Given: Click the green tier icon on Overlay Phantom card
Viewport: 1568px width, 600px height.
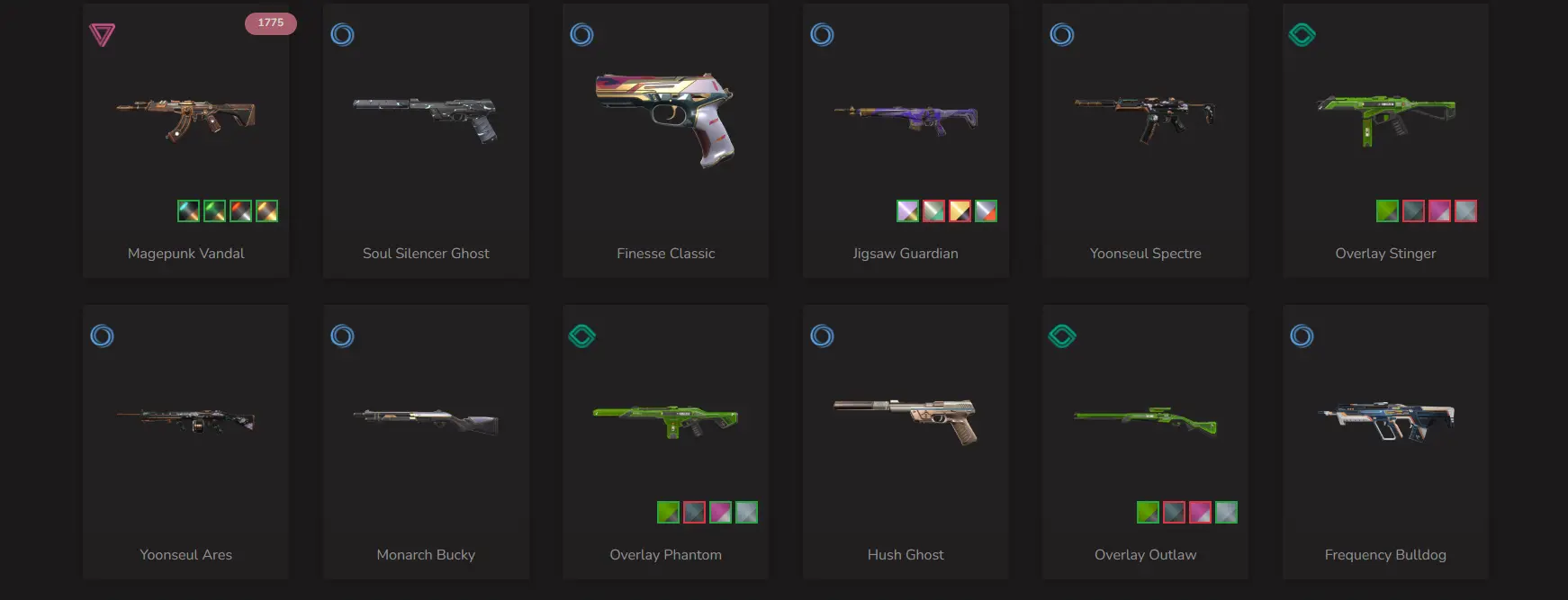Looking at the screenshot, I should [x=582, y=336].
